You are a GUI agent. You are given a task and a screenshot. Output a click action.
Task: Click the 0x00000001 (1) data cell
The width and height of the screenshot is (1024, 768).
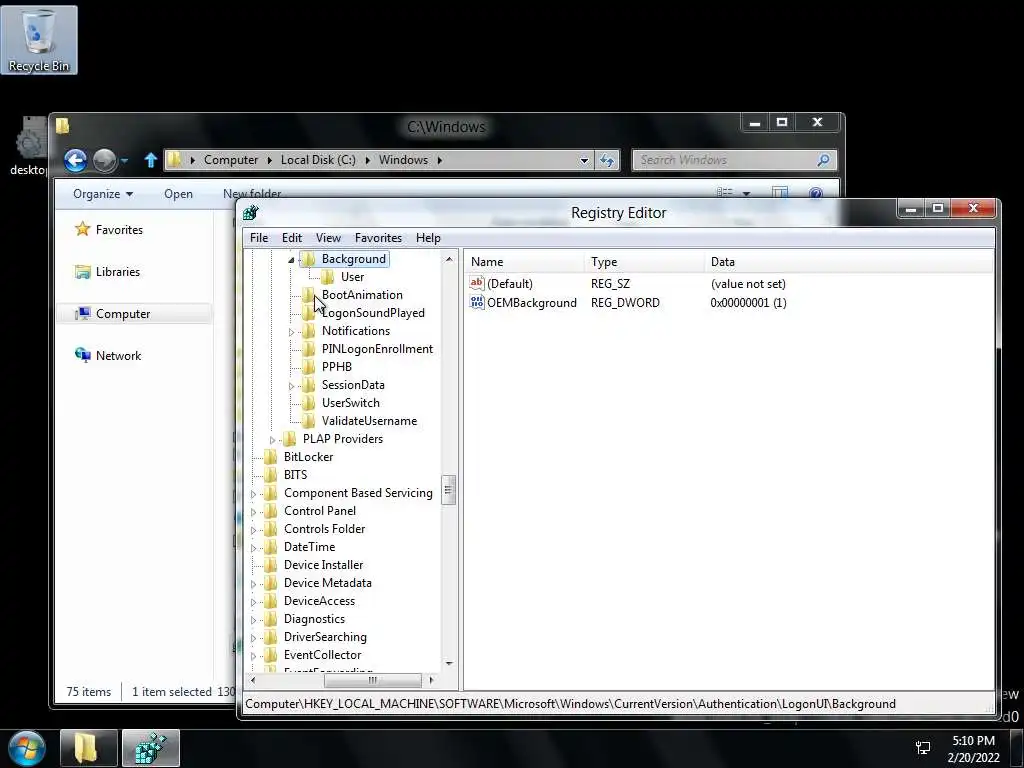point(748,303)
